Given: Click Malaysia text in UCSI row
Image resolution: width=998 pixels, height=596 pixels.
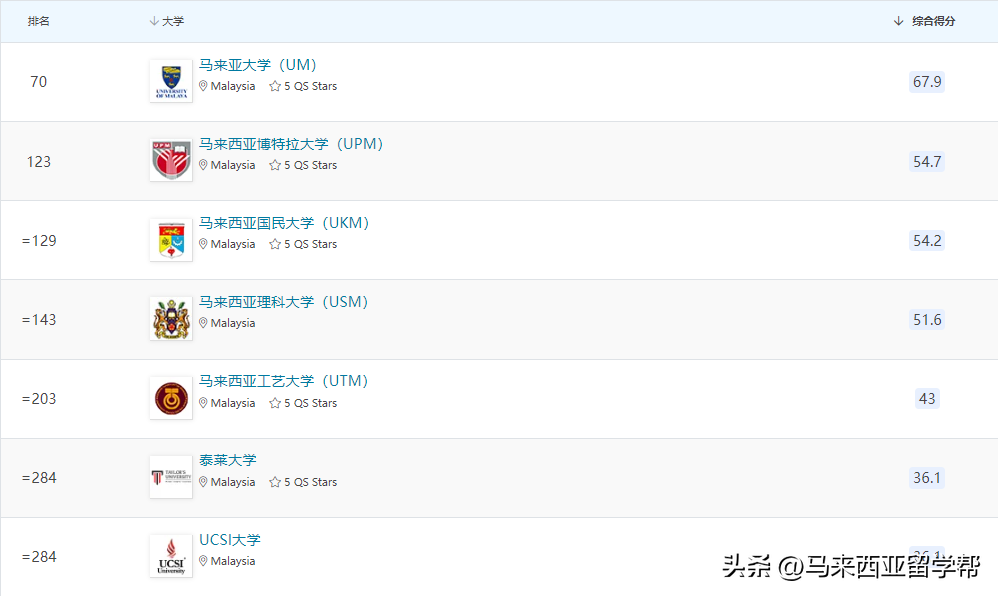Looking at the screenshot, I should tap(233, 561).
